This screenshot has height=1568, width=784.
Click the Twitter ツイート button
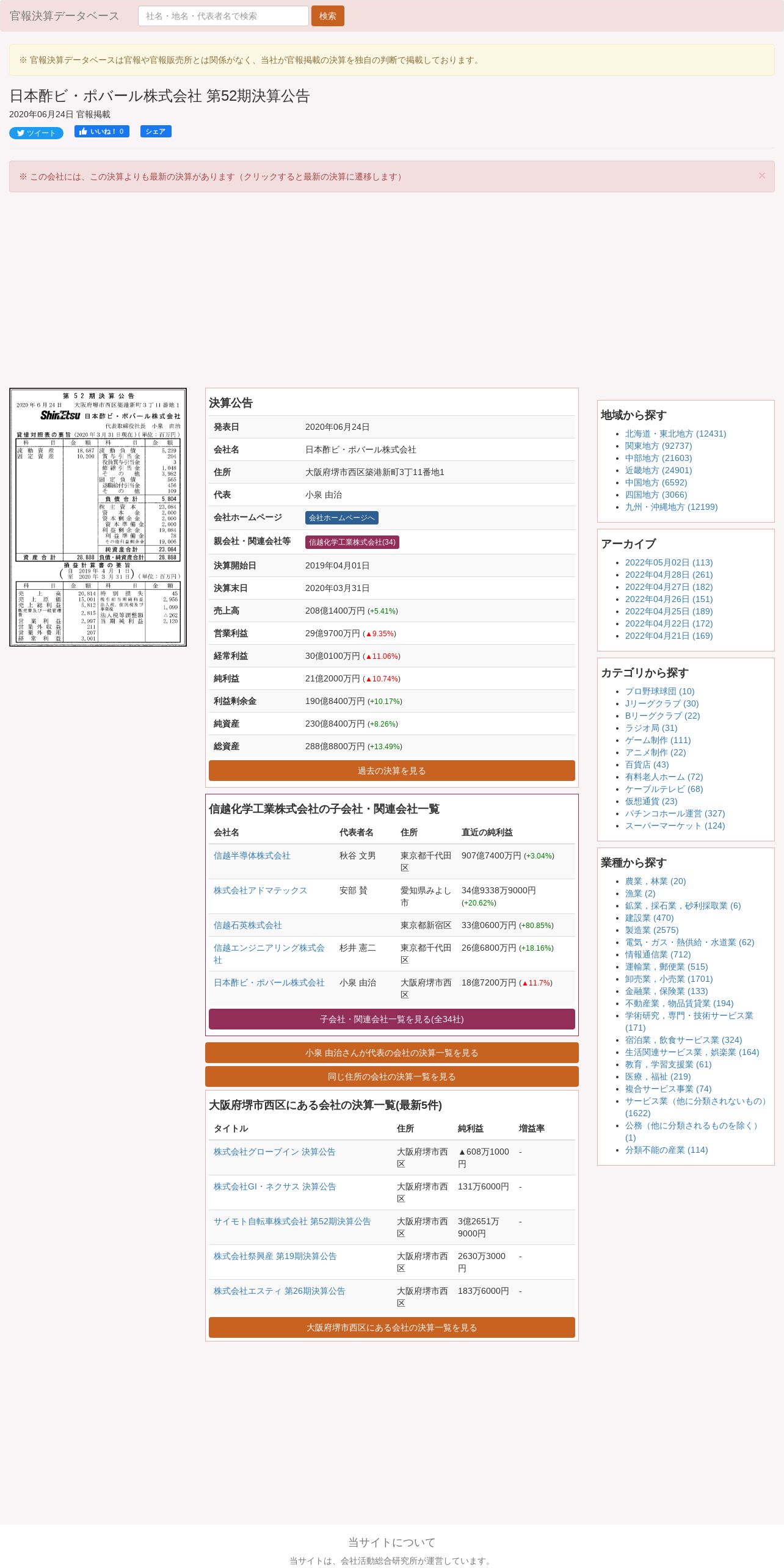[36, 133]
